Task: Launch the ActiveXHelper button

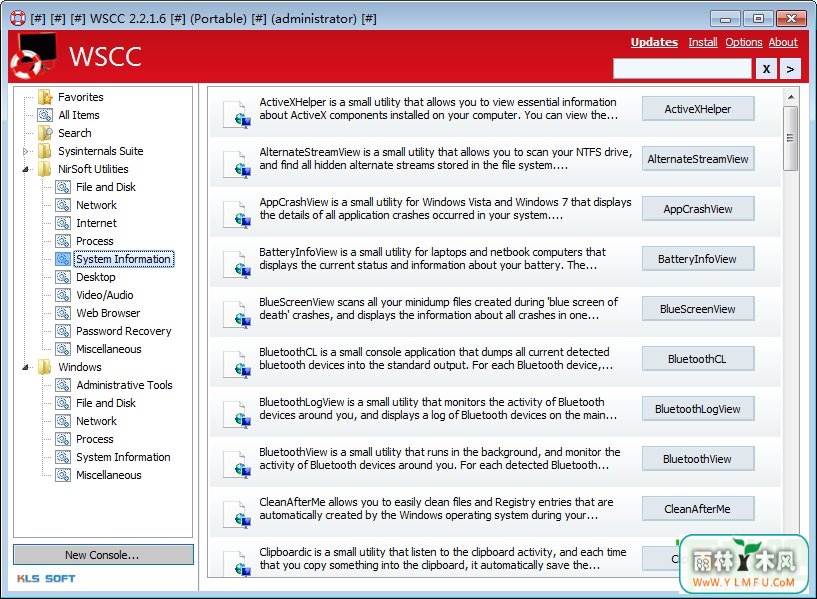Action: click(698, 109)
